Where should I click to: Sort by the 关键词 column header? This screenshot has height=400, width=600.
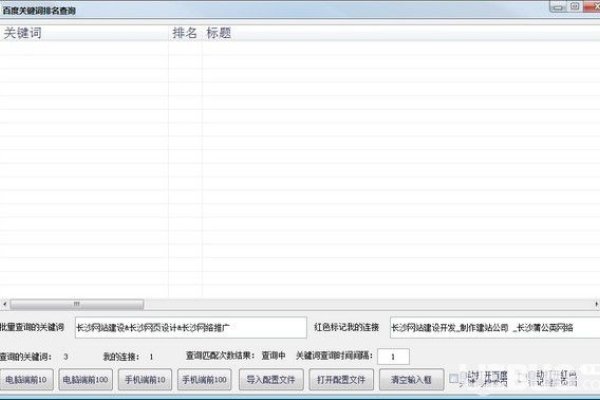(84, 33)
